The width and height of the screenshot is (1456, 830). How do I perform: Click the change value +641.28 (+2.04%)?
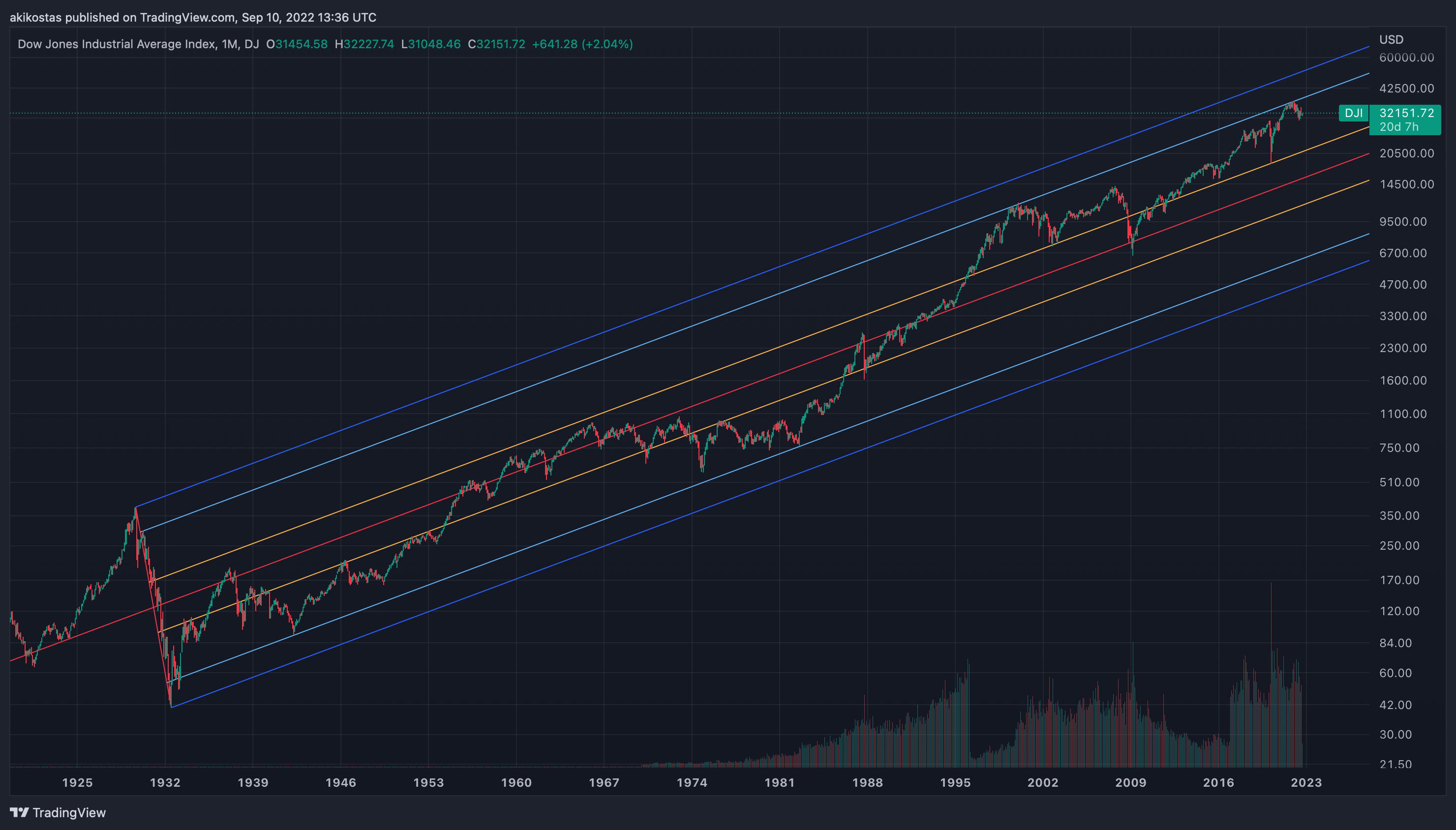click(x=582, y=44)
